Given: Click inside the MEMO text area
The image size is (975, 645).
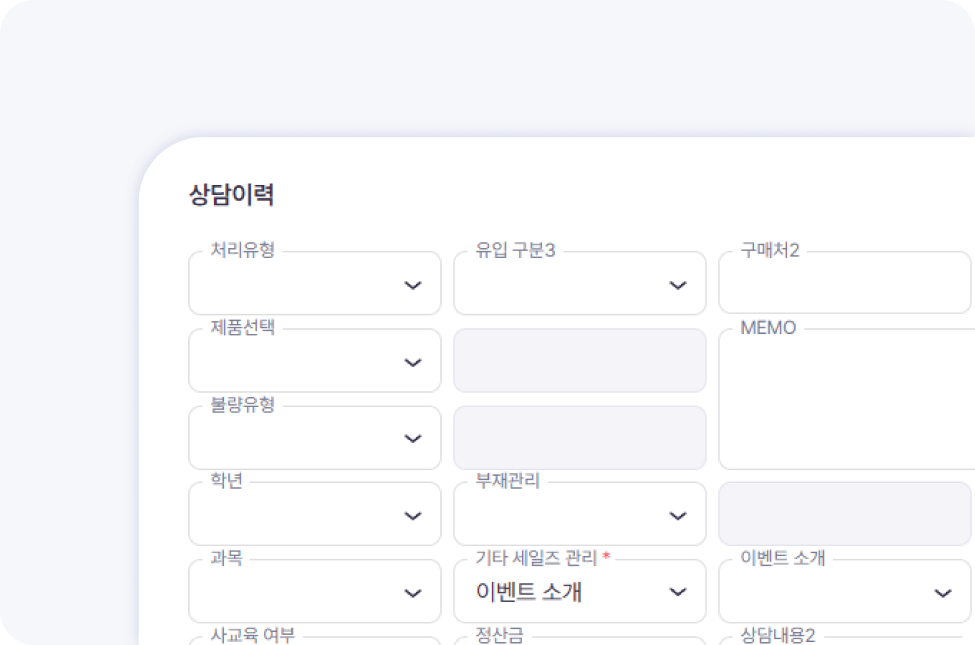Looking at the screenshot, I should pos(845,400).
